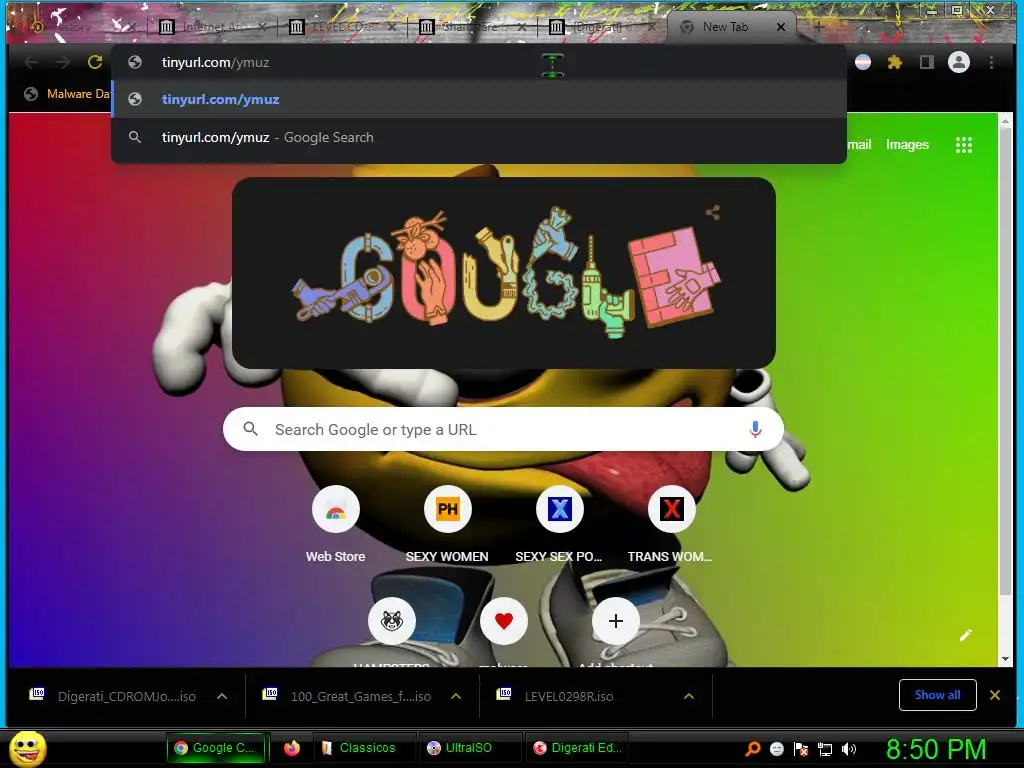Reload the page with the refresh icon

pos(95,62)
